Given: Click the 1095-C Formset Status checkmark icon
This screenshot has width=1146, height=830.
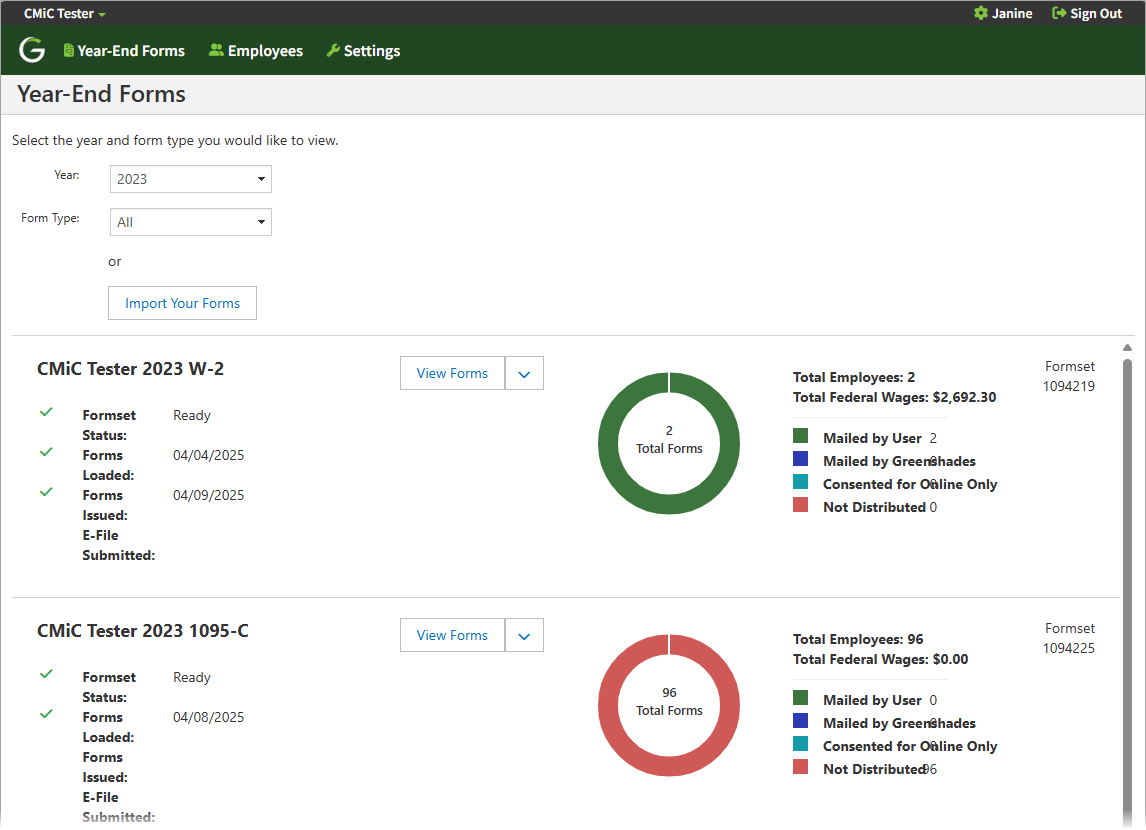Looking at the screenshot, I should (46, 674).
